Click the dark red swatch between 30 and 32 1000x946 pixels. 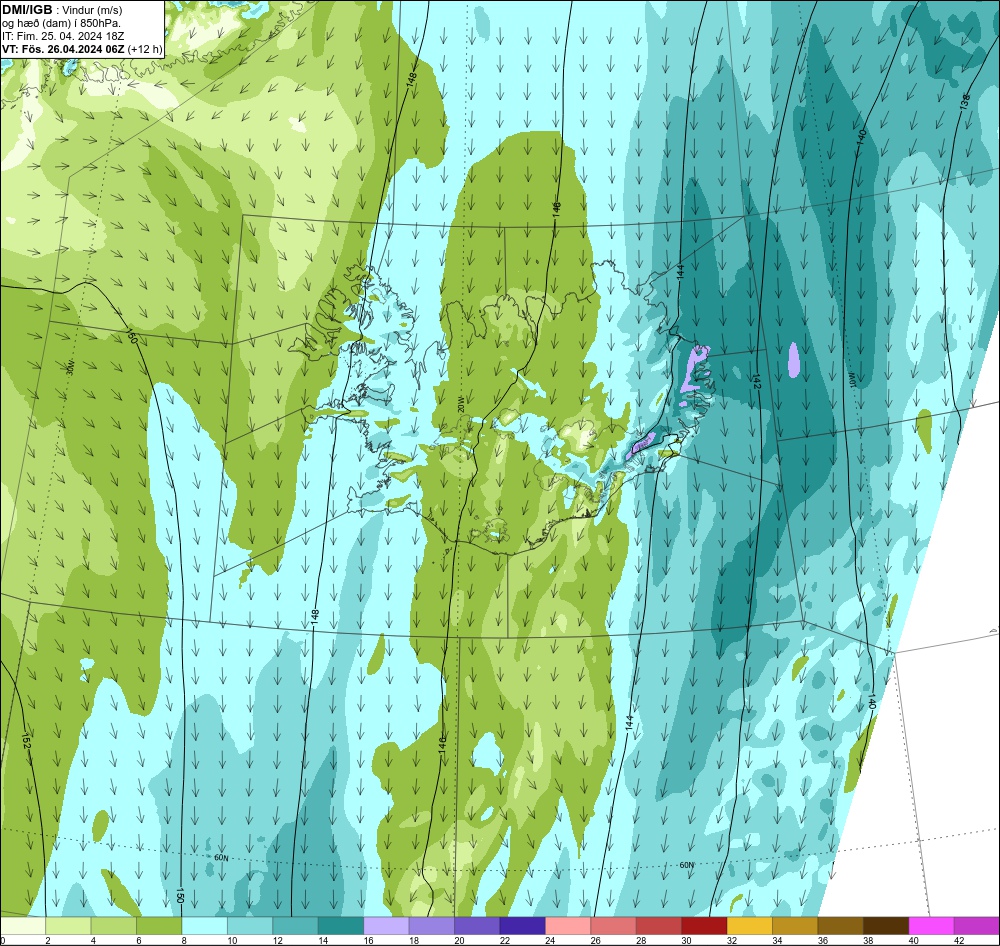click(704, 926)
